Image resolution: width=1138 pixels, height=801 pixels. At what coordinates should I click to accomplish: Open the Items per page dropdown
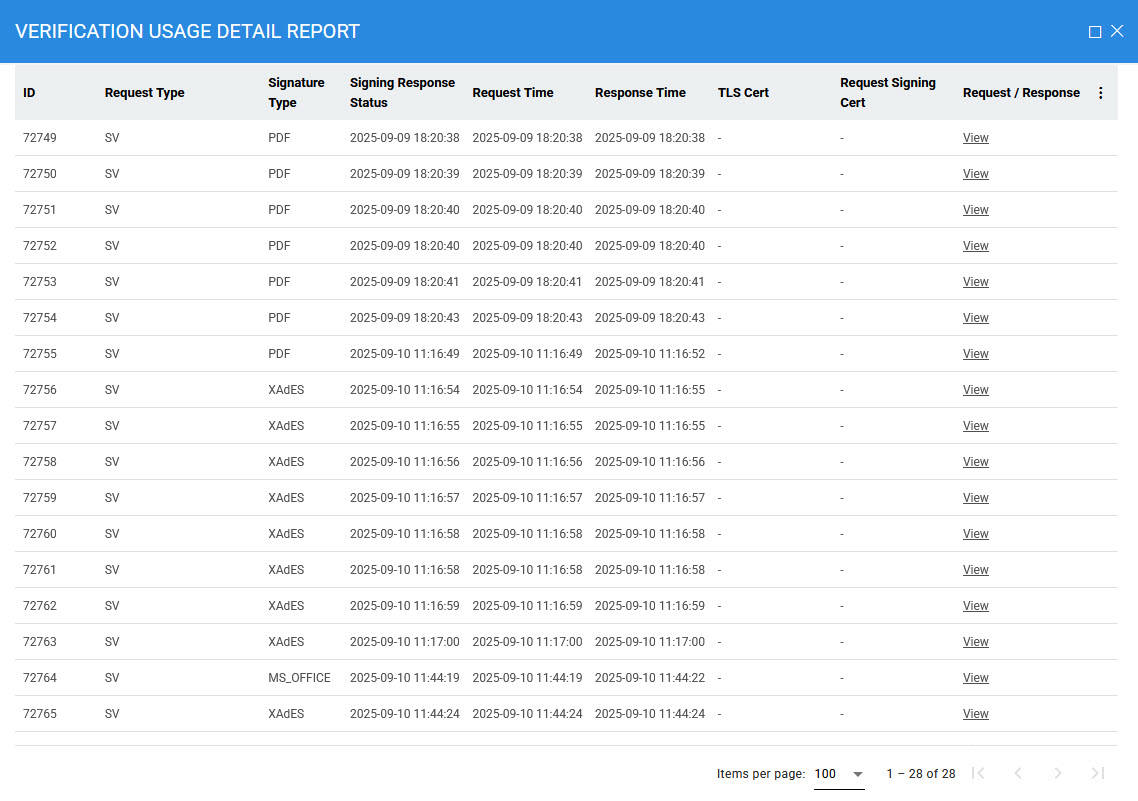[x=838, y=774]
